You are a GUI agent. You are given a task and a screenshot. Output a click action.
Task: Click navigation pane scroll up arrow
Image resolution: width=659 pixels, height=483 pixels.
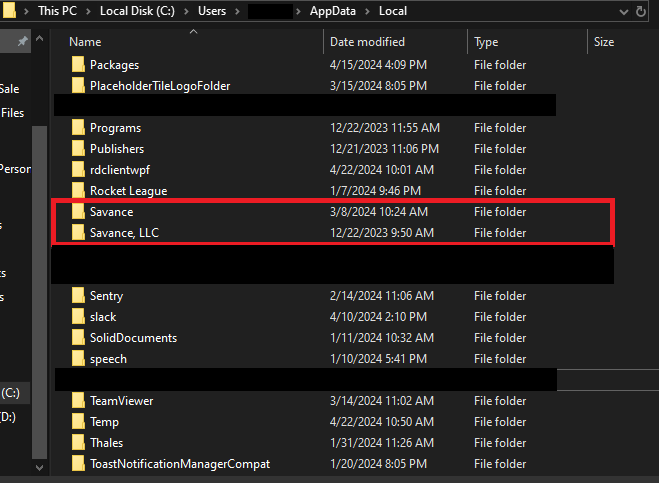click(x=40, y=39)
